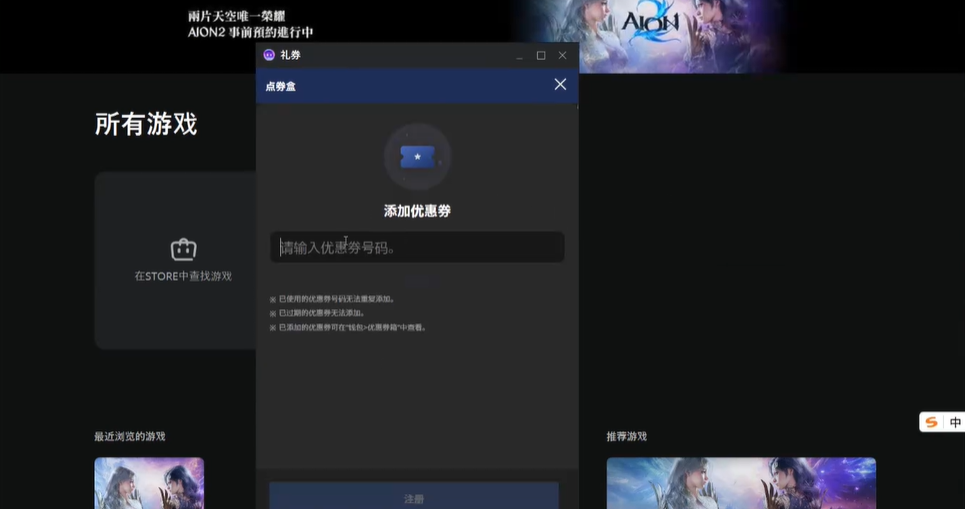
Task: Close the 礼券 window from the title bar
Action: click(562, 56)
